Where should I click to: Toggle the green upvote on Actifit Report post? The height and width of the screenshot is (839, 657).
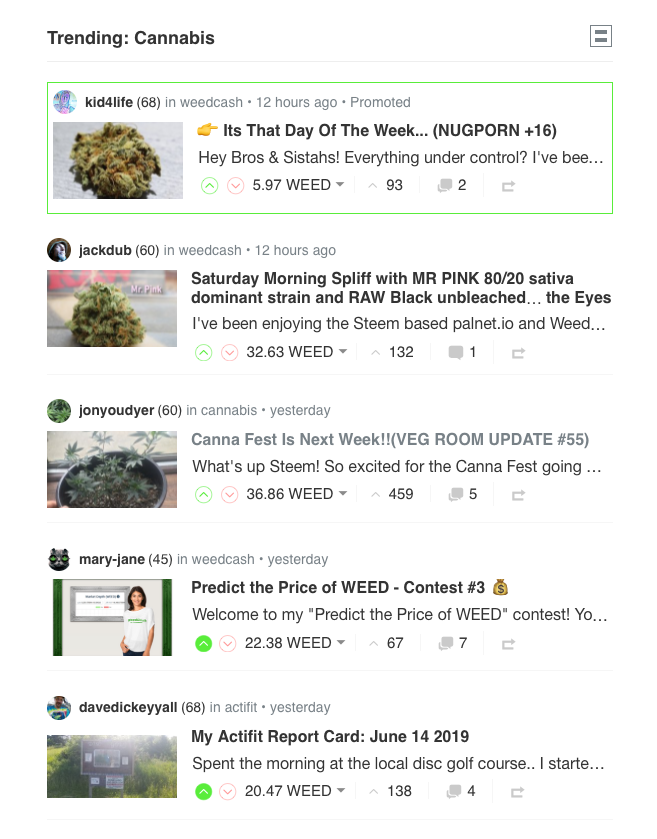(203, 791)
